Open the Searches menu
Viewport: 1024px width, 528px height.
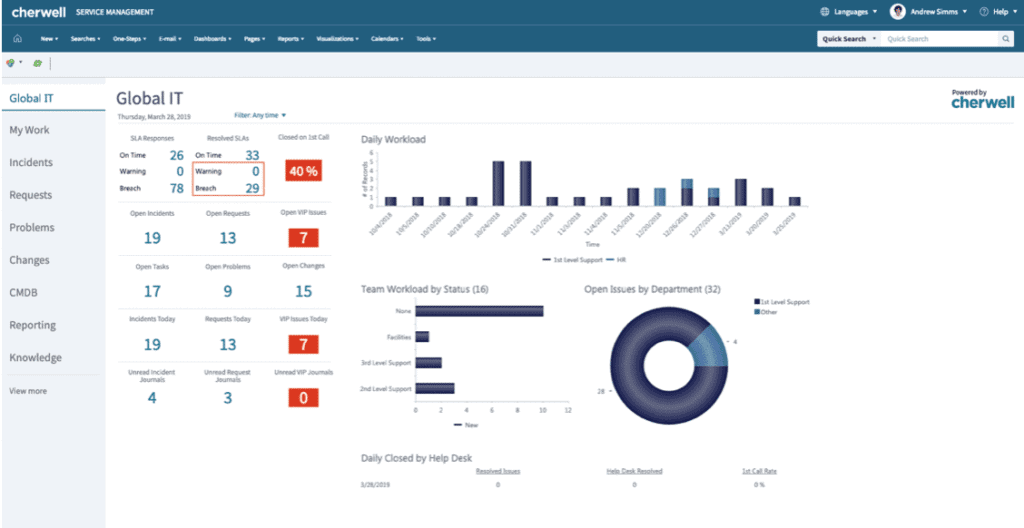click(x=86, y=39)
